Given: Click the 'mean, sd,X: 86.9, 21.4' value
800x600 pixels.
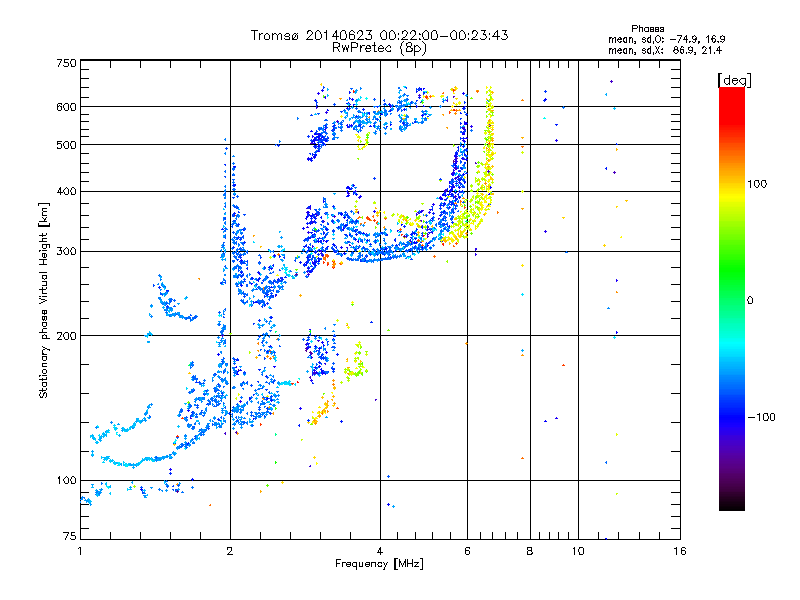Looking at the screenshot, I should (x=665, y=50).
